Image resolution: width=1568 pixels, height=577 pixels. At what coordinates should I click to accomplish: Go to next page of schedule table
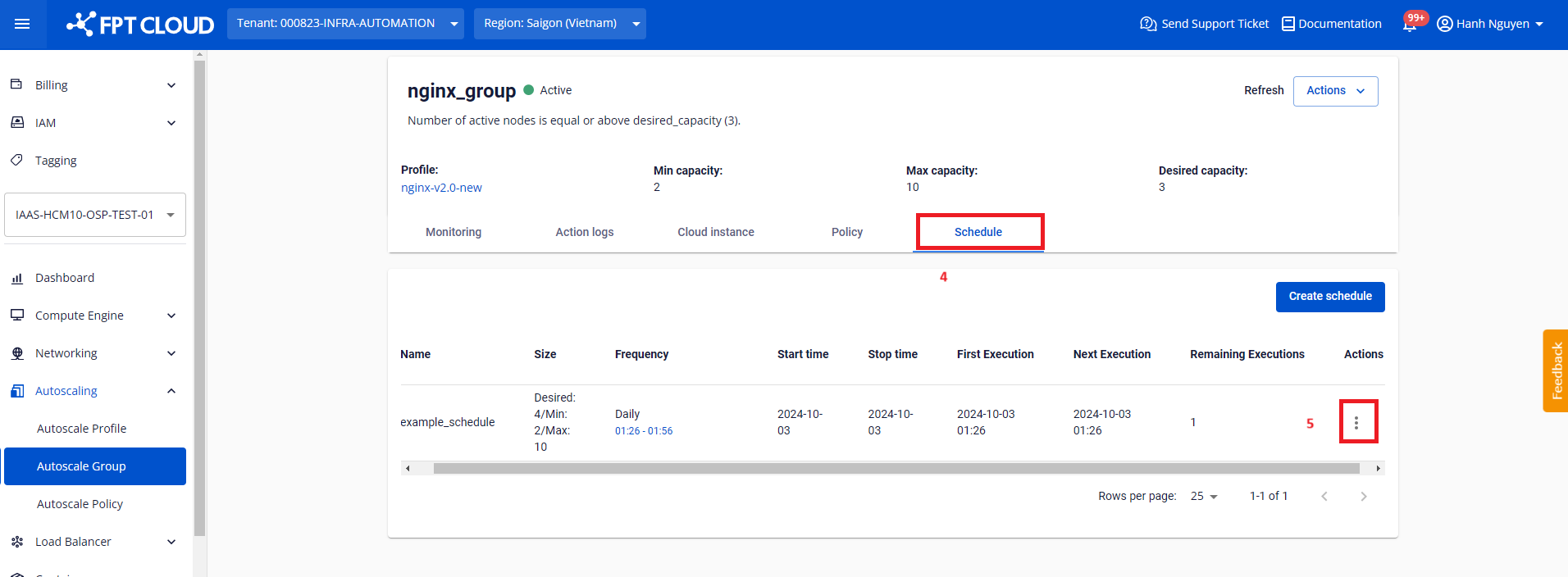(x=1363, y=497)
